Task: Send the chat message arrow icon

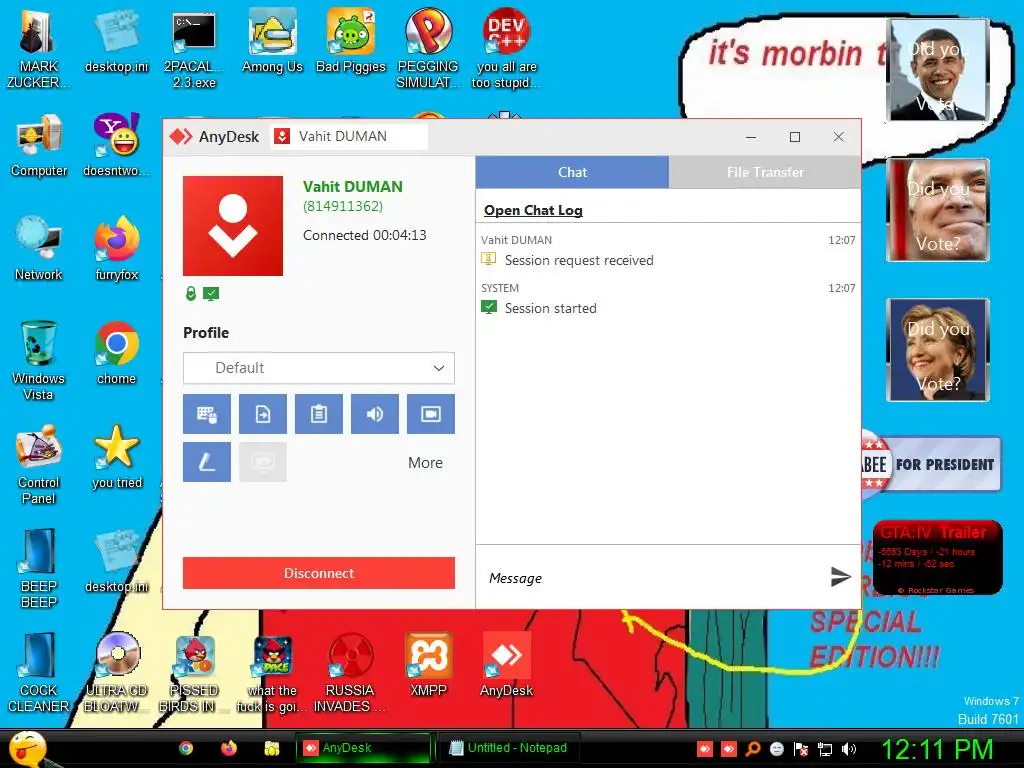Action: [840, 577]
